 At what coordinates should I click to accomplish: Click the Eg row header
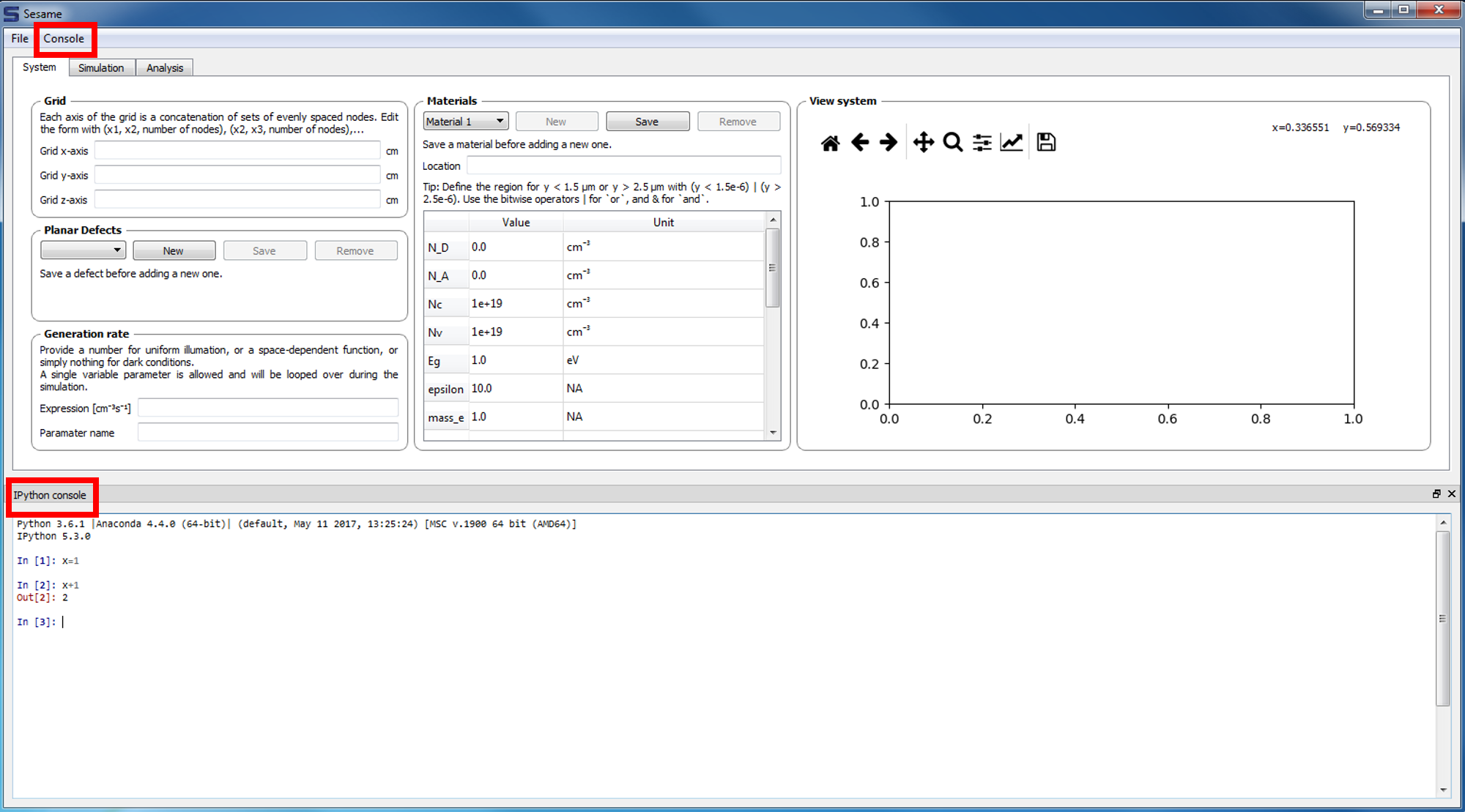[x=446, y=361]
